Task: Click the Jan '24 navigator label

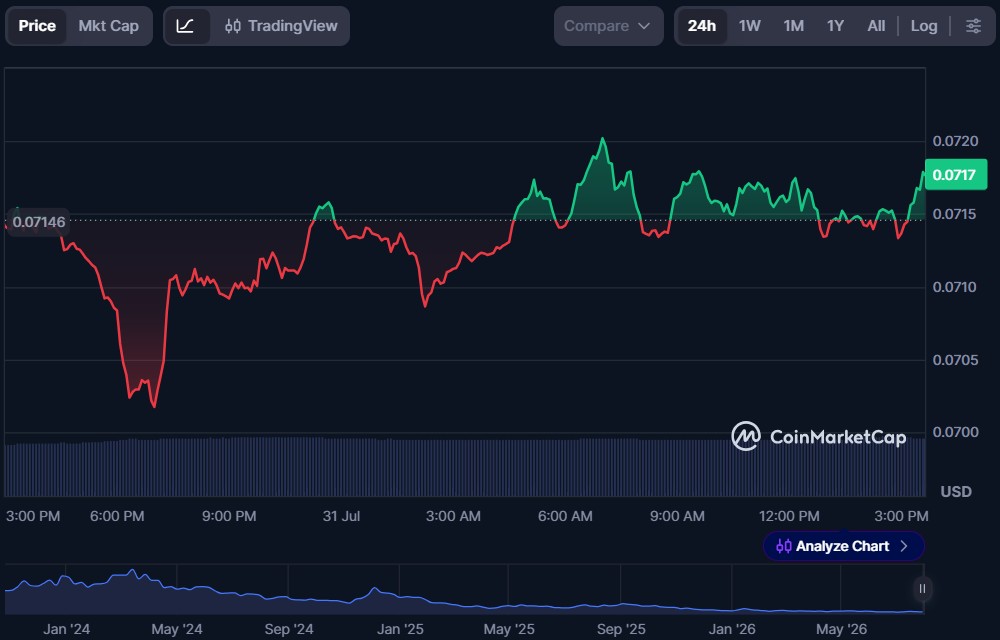Action: [66, 629]
